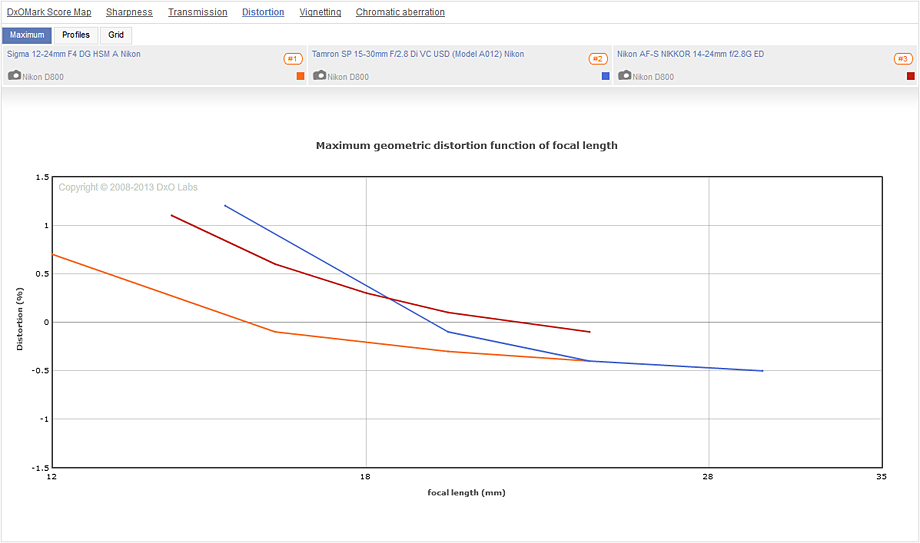
Task: Click the #2 rank badge
Action: tap(598, 59)
